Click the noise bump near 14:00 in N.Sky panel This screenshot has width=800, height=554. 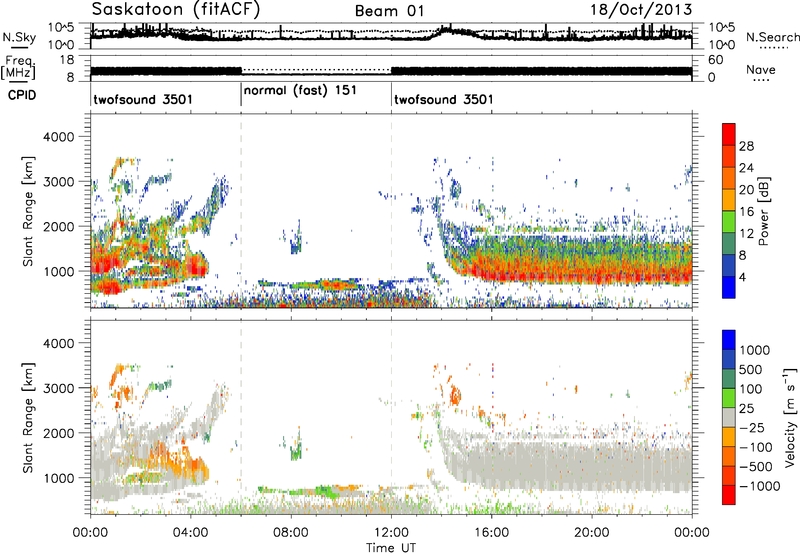(448, 31)
